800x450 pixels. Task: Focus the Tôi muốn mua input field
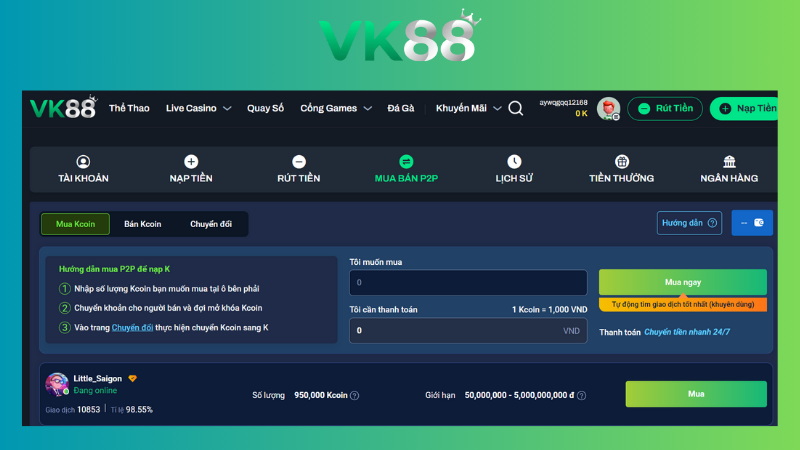pos(468,282)
